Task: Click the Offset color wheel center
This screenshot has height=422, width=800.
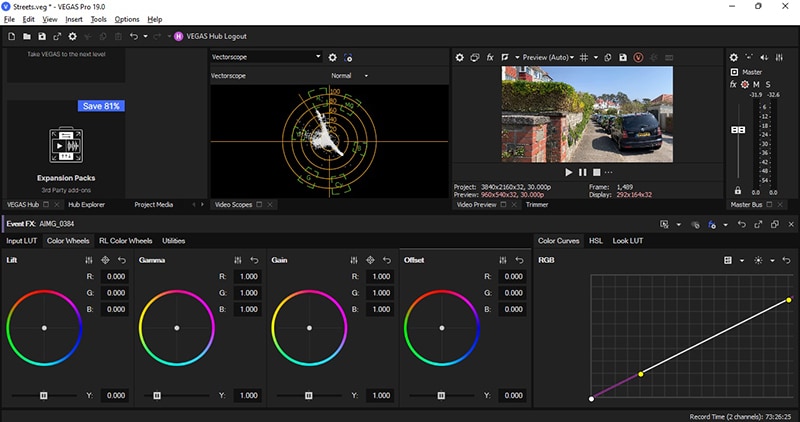Action: (442, 328)
